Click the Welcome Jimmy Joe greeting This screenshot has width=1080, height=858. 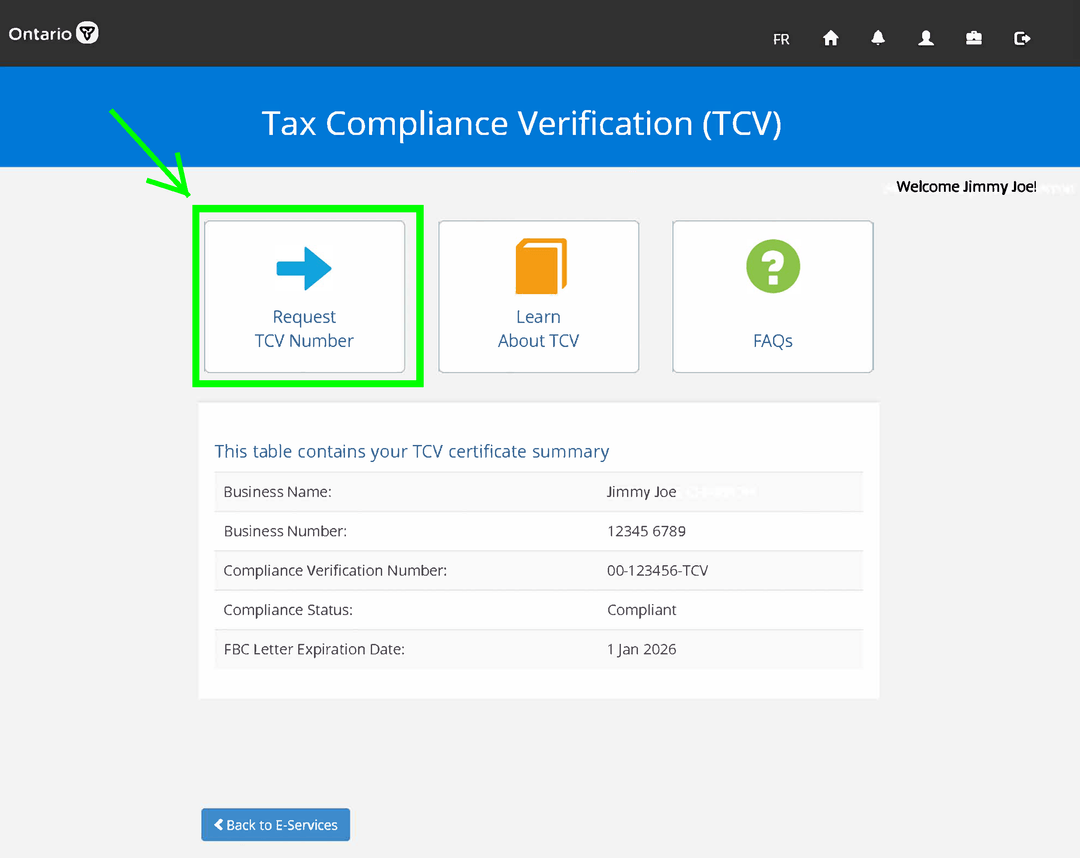963,186
